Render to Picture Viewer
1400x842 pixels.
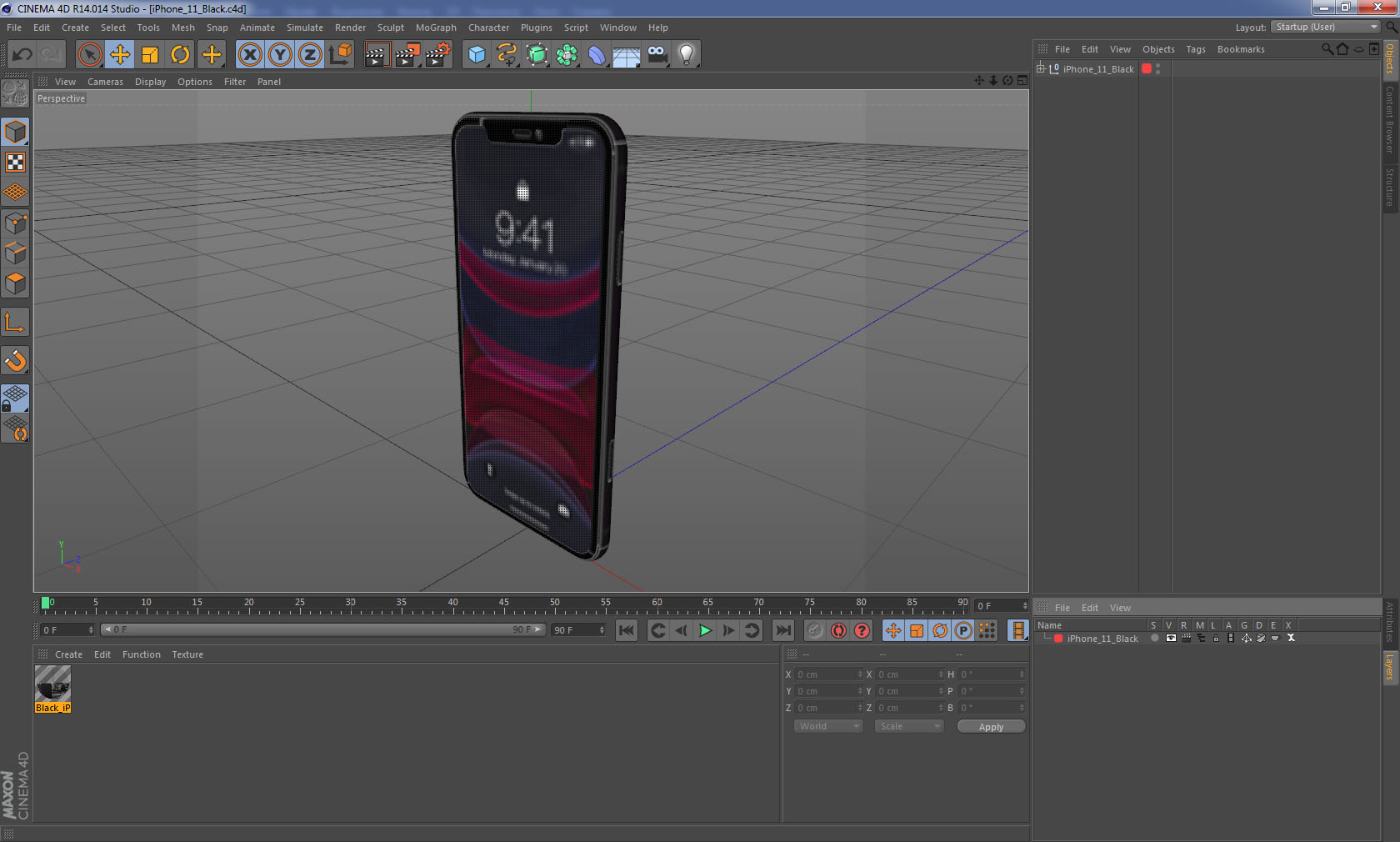click(407, 55)
